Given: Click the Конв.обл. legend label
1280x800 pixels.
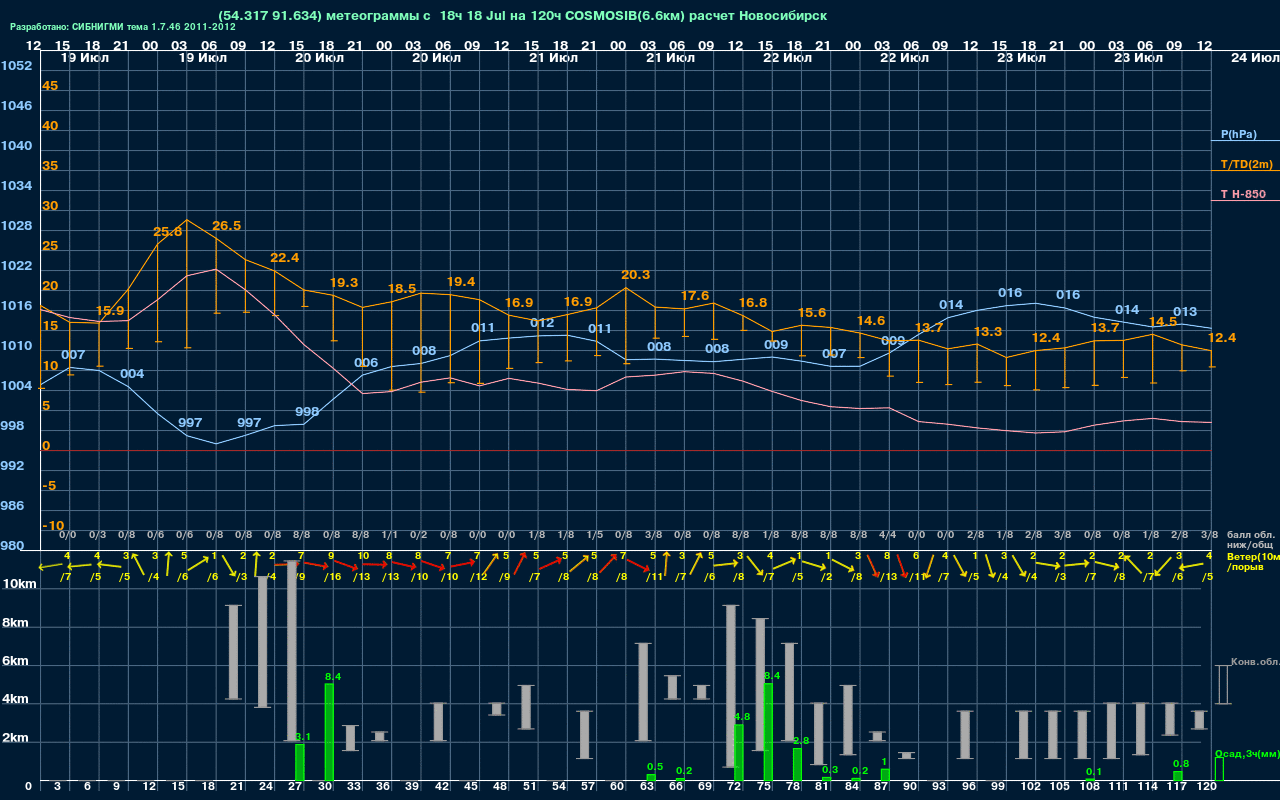Looking at the screenshot, I should [x=1257, y=662].
